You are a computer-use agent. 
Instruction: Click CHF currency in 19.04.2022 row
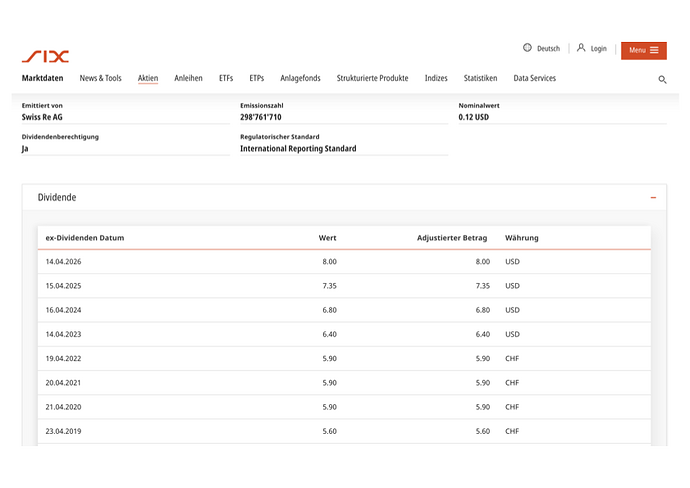click(512, 358)
